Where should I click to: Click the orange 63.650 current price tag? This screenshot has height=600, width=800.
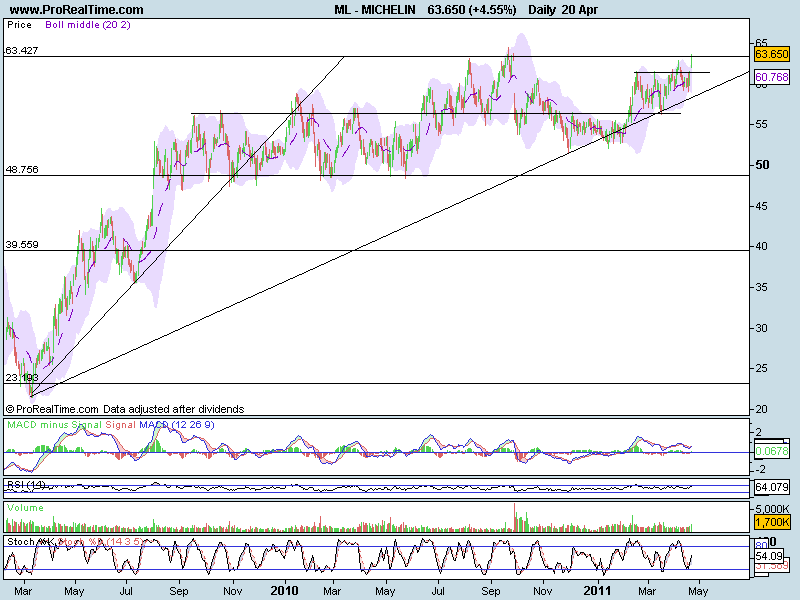(x=771, y=54)
